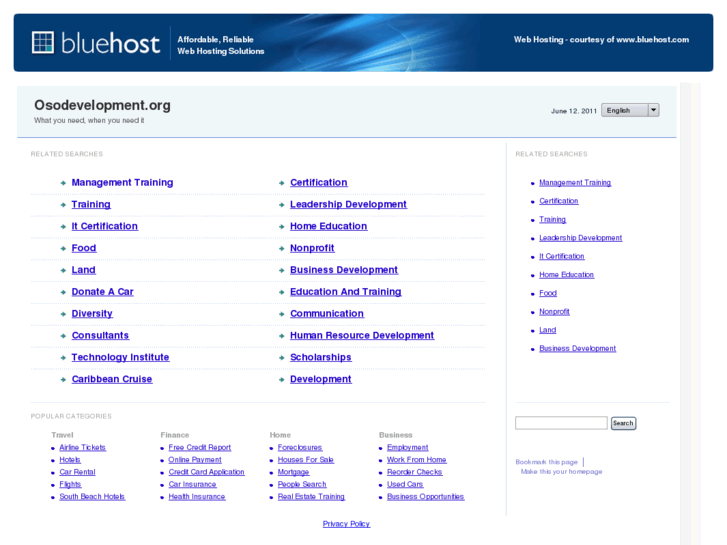Open the Real Estate Training link

tap(312, 496)
